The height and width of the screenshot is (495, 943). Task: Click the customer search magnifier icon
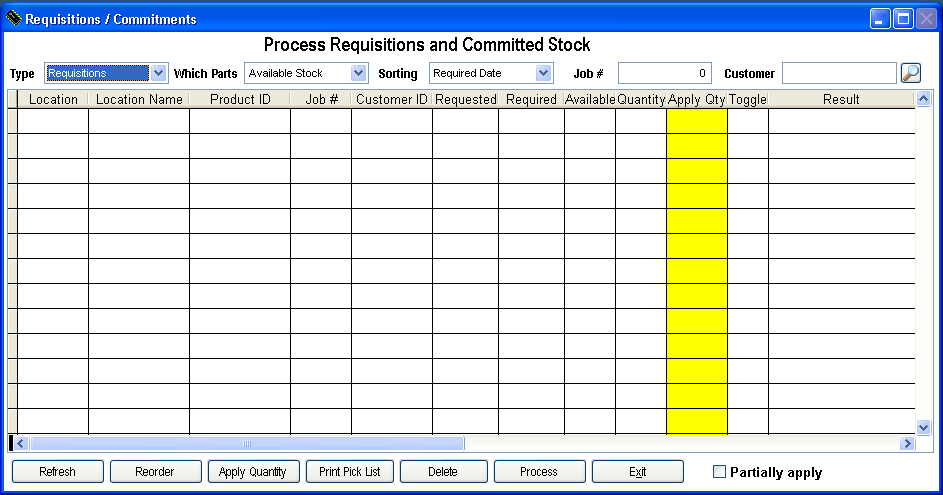pyautogui.click(x=910, y=73)
